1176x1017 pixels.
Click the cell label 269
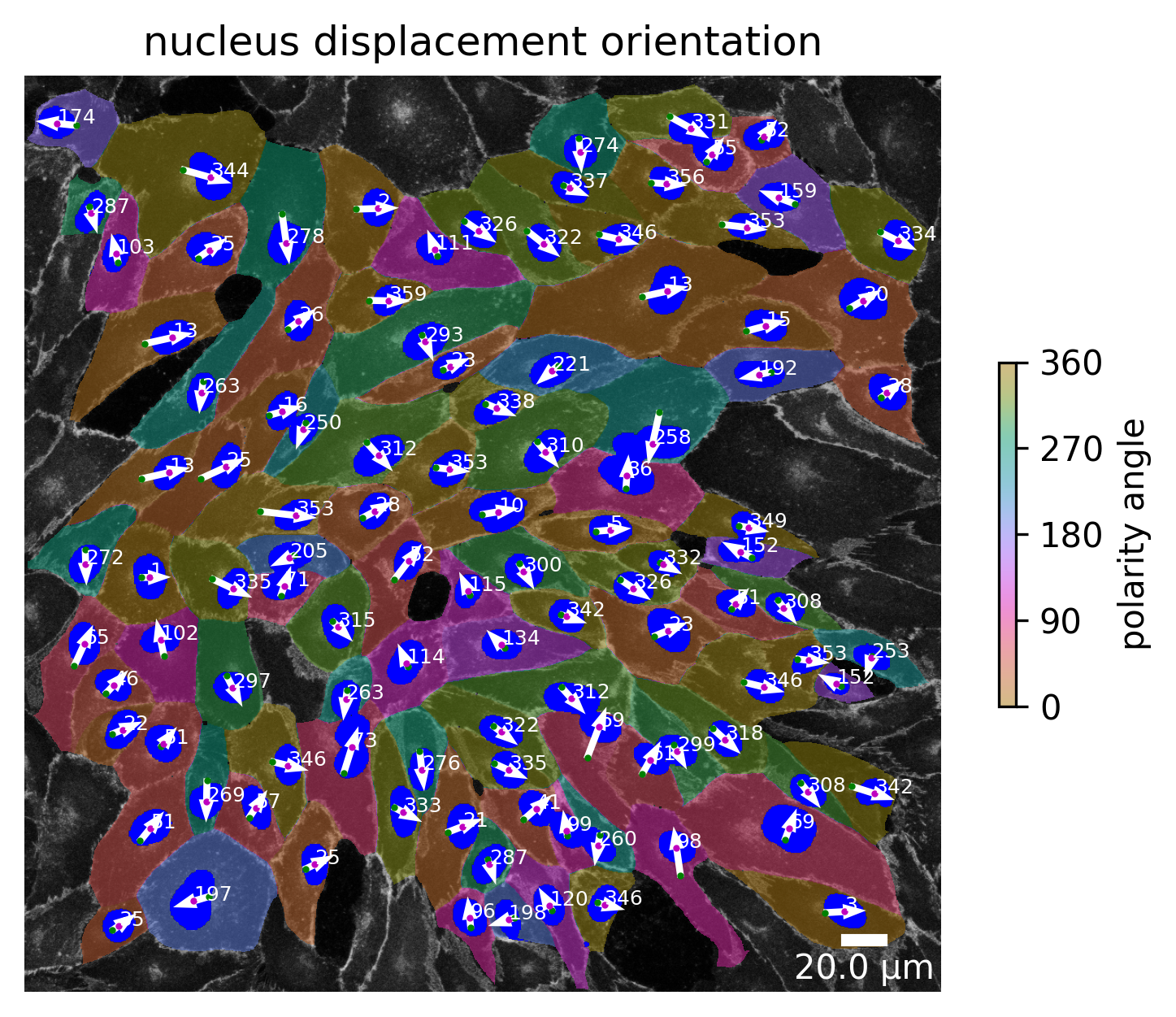[x=227, y=794]
